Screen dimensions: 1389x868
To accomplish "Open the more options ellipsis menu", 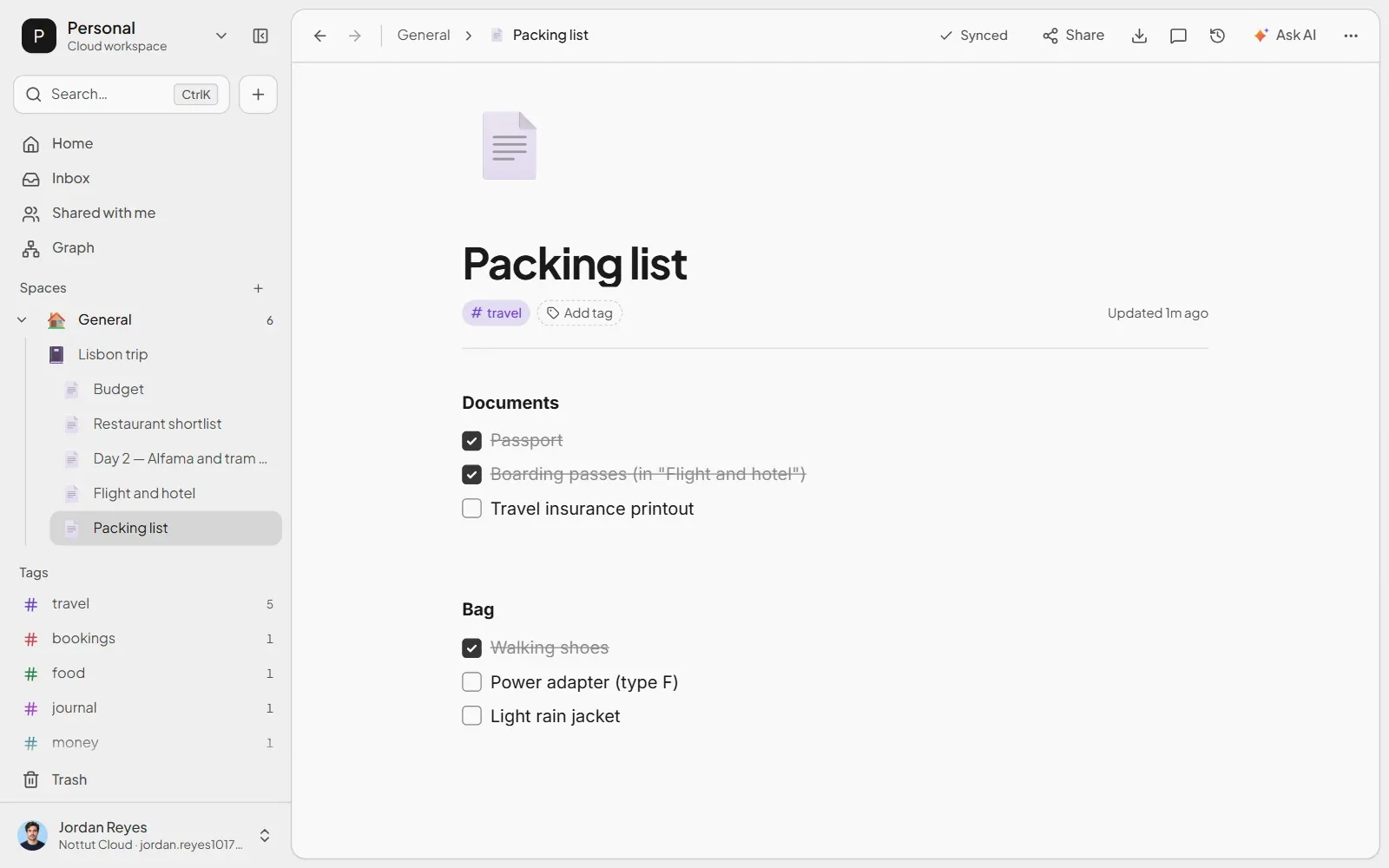I will pos(1351,36).
